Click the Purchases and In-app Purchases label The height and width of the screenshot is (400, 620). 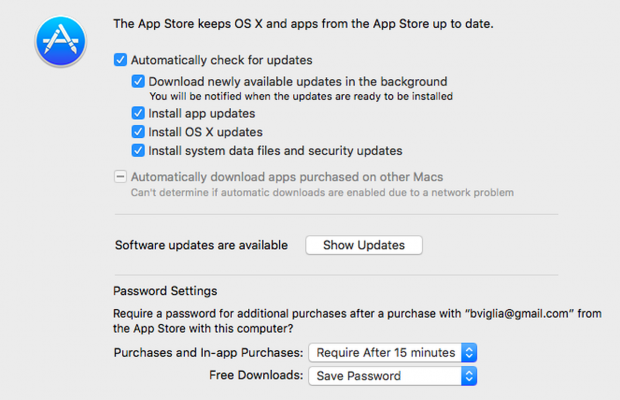click(207, 352)
